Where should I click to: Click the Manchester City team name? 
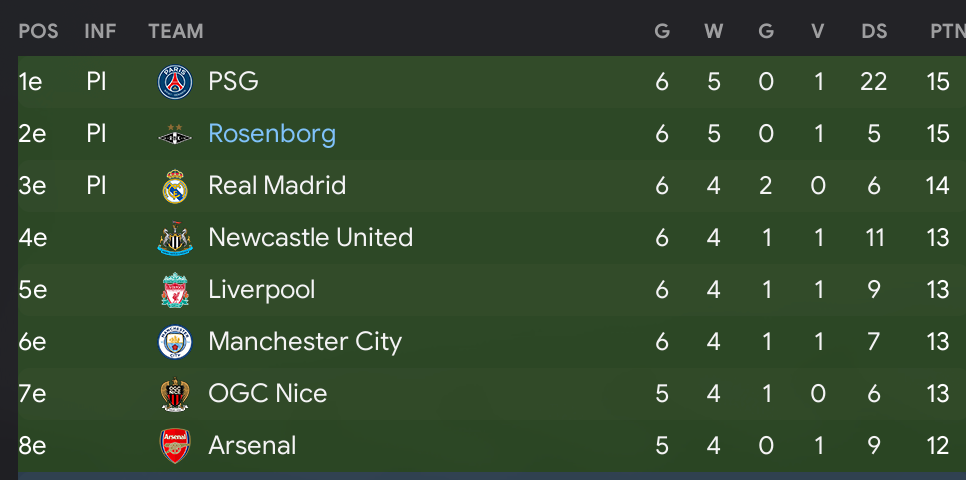pyautogui.click(x=305, y=342)
